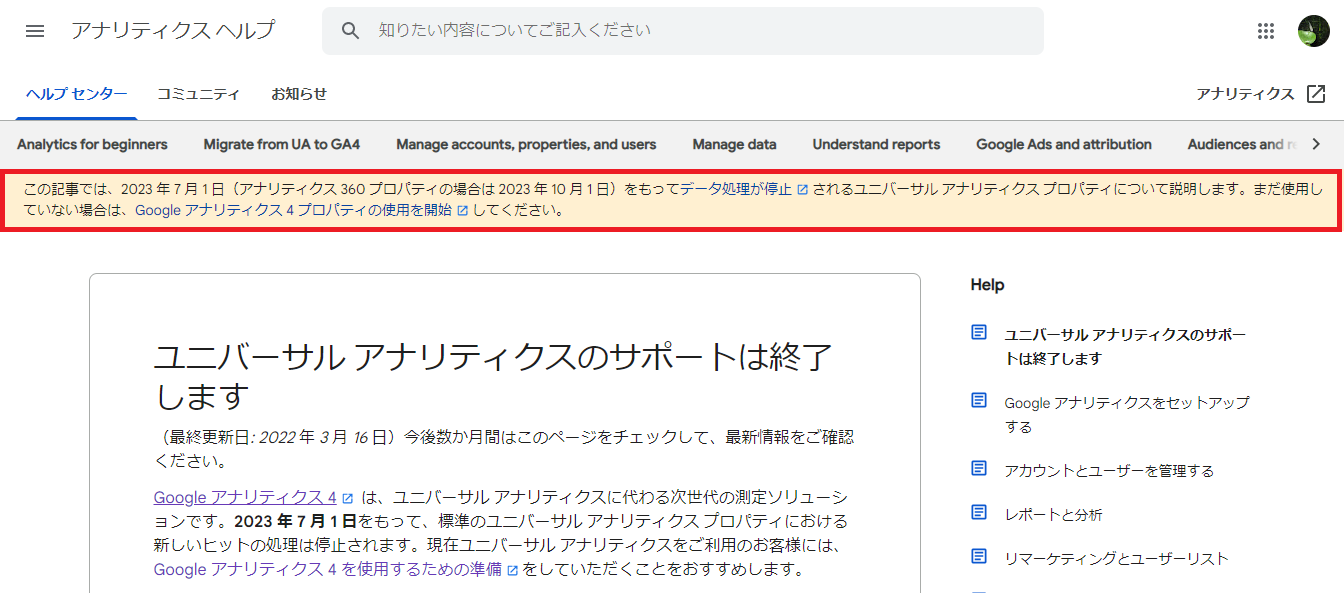Click the document icon beside Google アナリティクスをセットアップする
Screen dimensions: 1344x608
pos(979,401)
